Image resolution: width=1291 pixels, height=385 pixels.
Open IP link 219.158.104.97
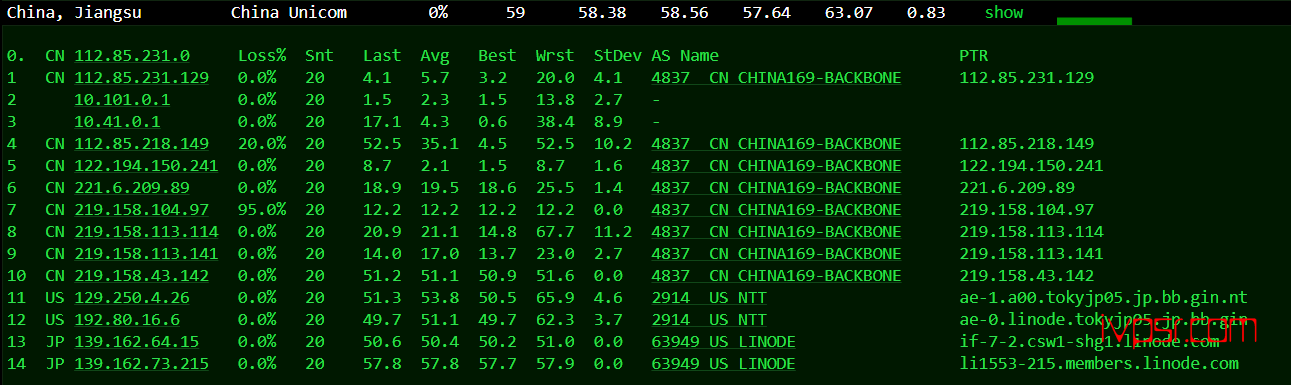[x=141, y=210]
